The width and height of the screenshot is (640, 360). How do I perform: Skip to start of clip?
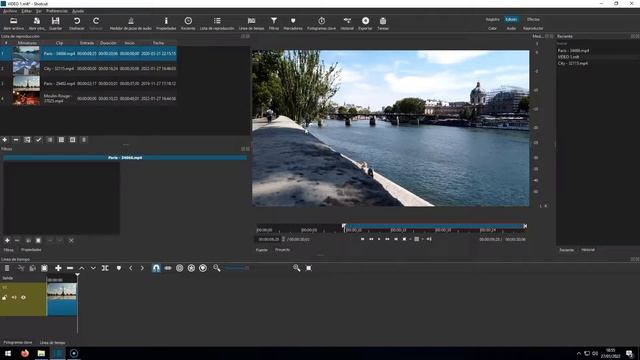pyautogui.click(x=362, y=239)
